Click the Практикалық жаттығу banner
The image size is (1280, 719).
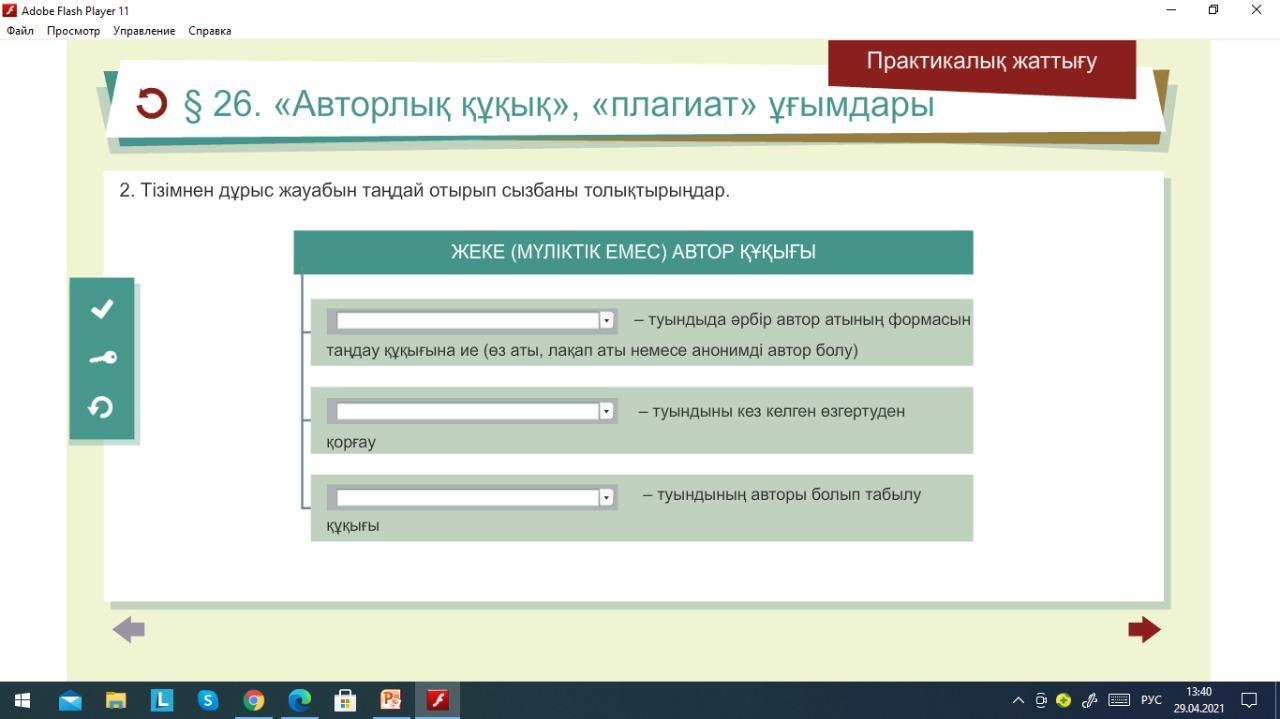click(981, 62)
